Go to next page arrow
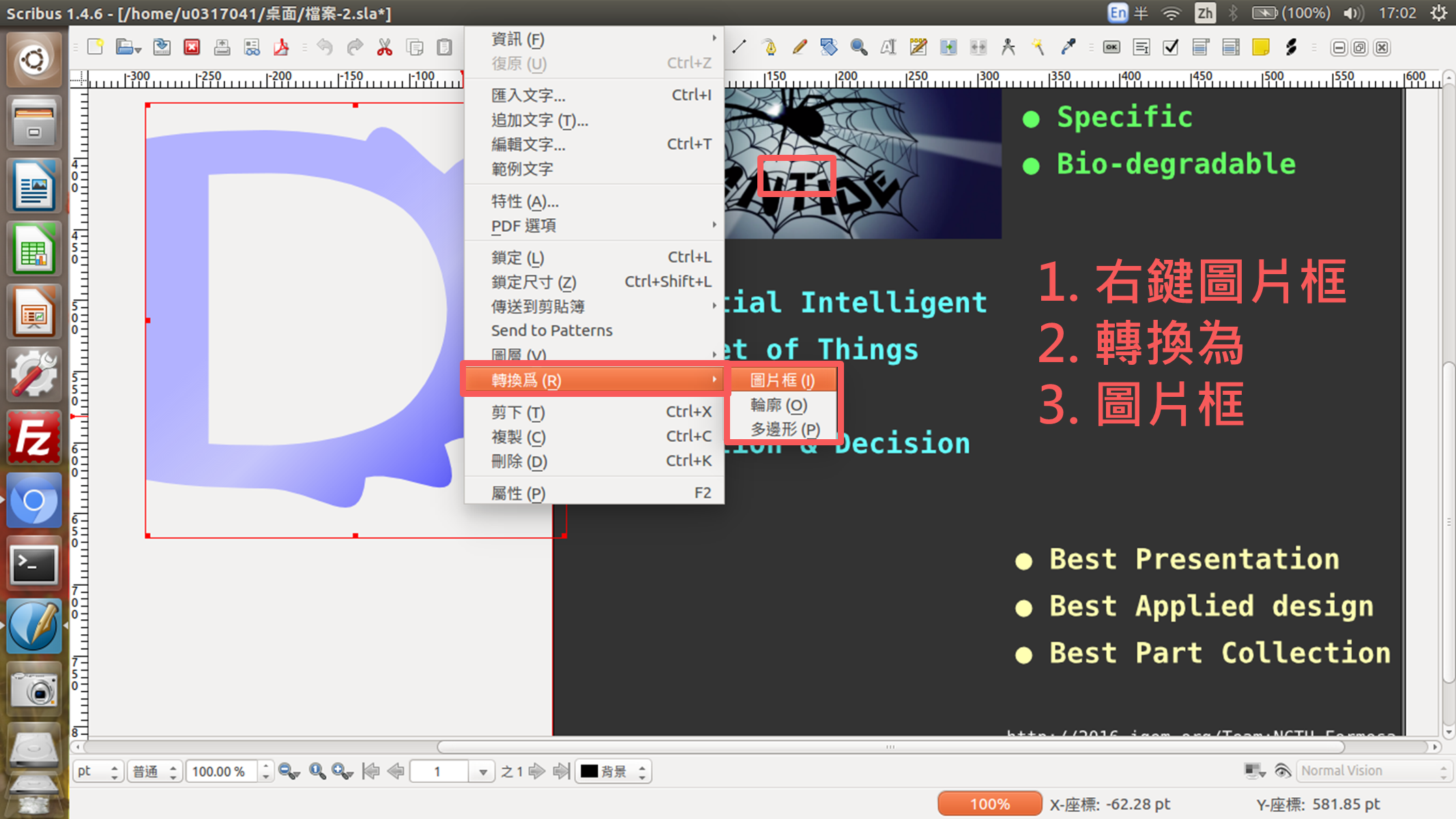This screenshot has height=819, width=1456. tap(537, 771)
